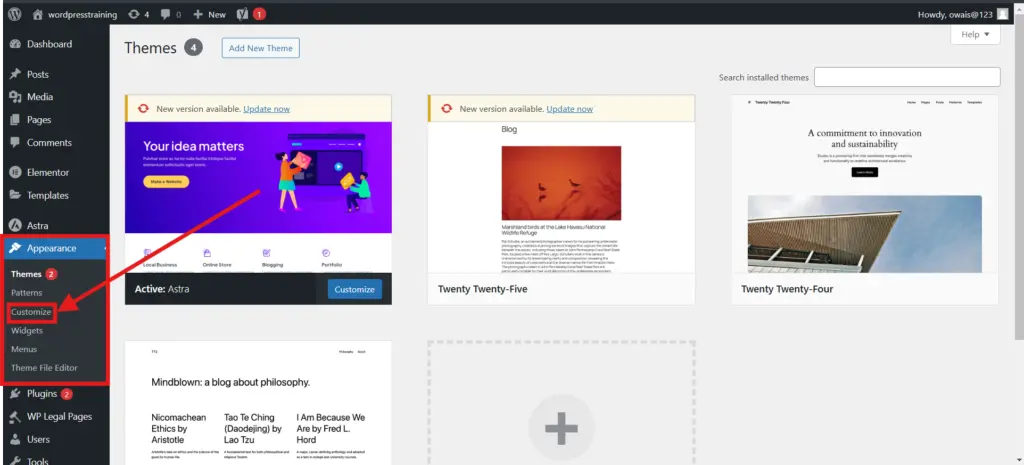Screen dimensions: 1024x465
Task: Click Update now link on Twenty Twenty-Five
Action: tap(569, 109)
